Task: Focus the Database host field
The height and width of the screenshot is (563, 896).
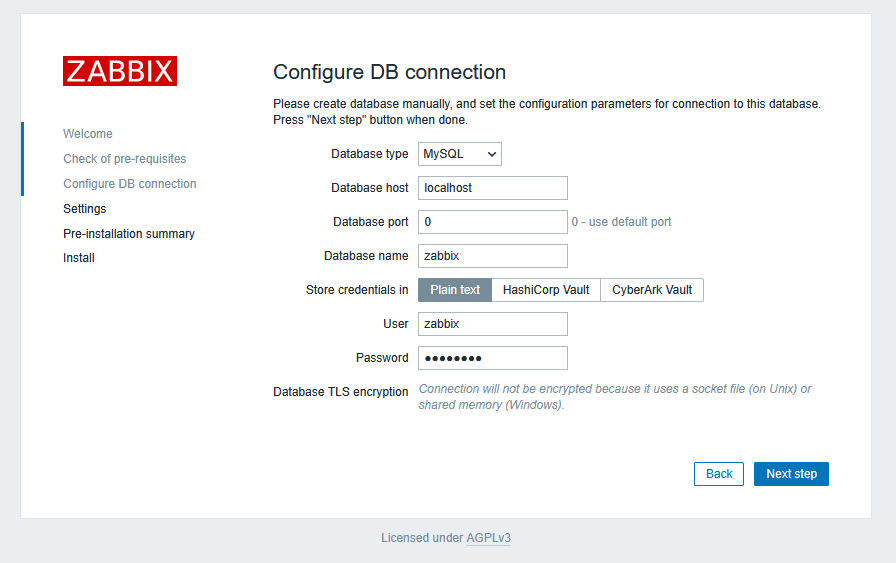Action: click(493, 188)
